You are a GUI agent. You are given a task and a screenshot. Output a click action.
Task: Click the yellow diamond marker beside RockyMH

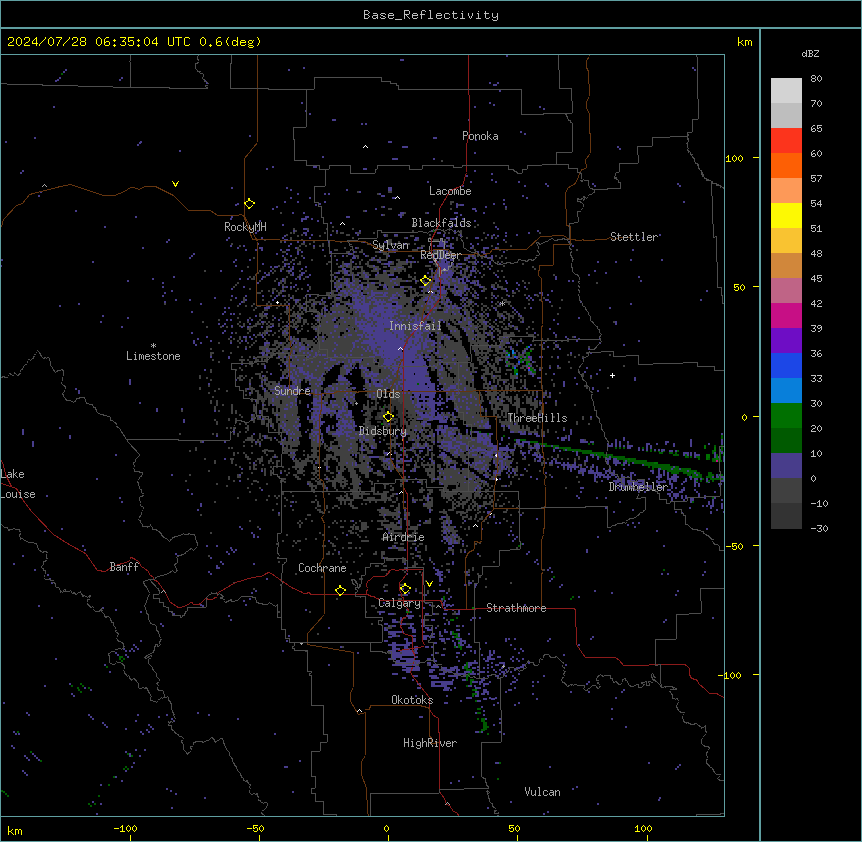click(250, 204)
